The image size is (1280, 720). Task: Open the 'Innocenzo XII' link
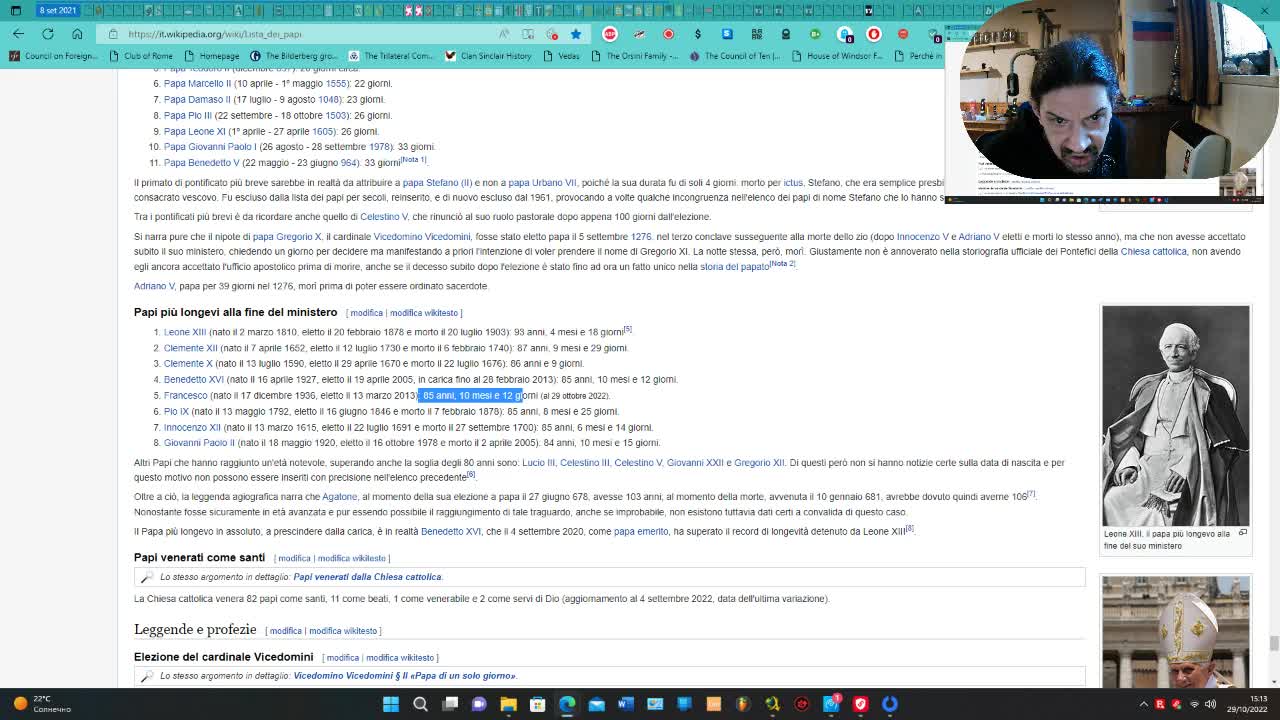point(192,428)
